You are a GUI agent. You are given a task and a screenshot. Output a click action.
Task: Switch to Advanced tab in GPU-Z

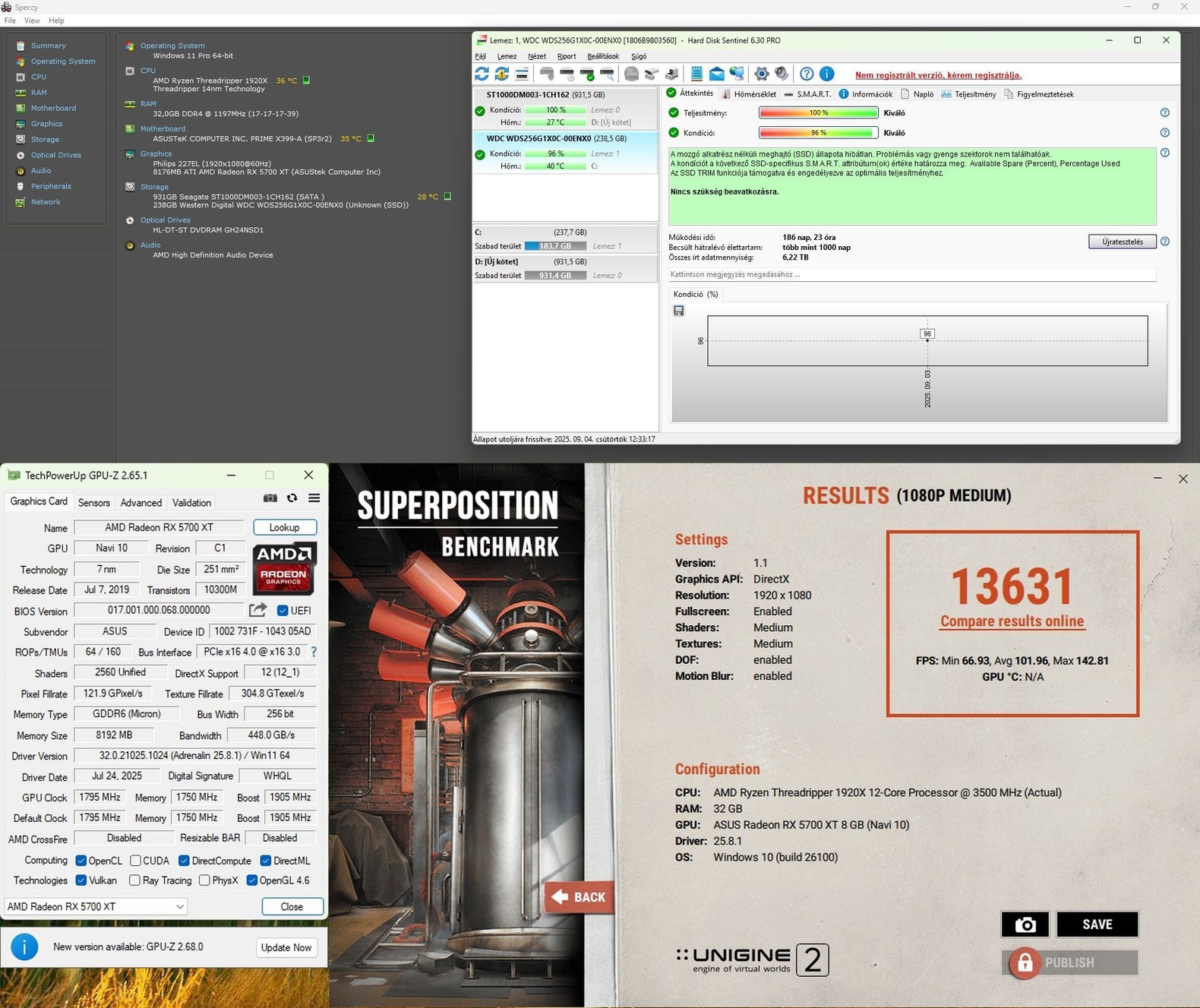coord(141,502)
